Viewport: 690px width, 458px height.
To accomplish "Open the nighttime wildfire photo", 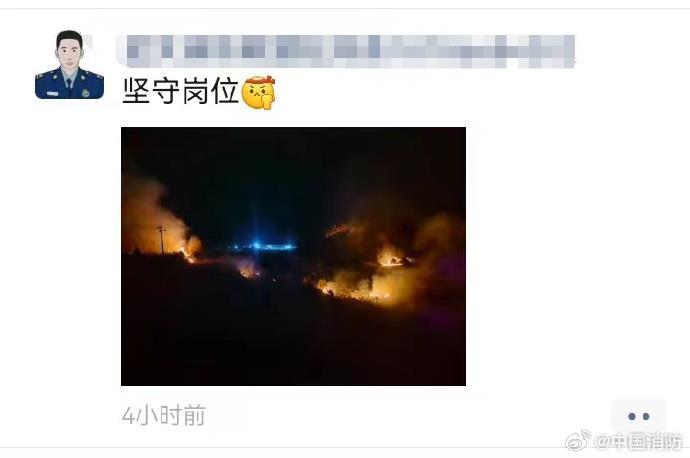I will [x=294, y=256].
